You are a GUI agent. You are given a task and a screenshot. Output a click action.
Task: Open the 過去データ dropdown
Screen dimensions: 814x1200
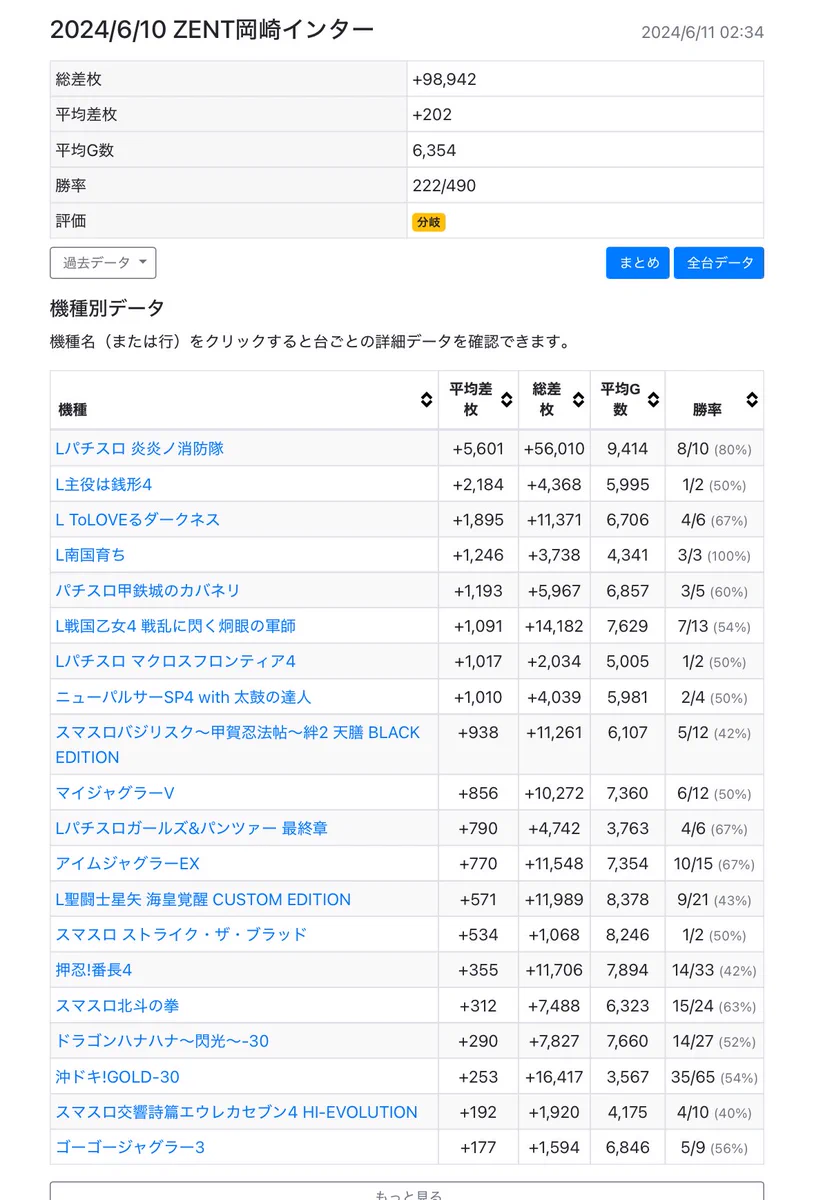(103, 263)
